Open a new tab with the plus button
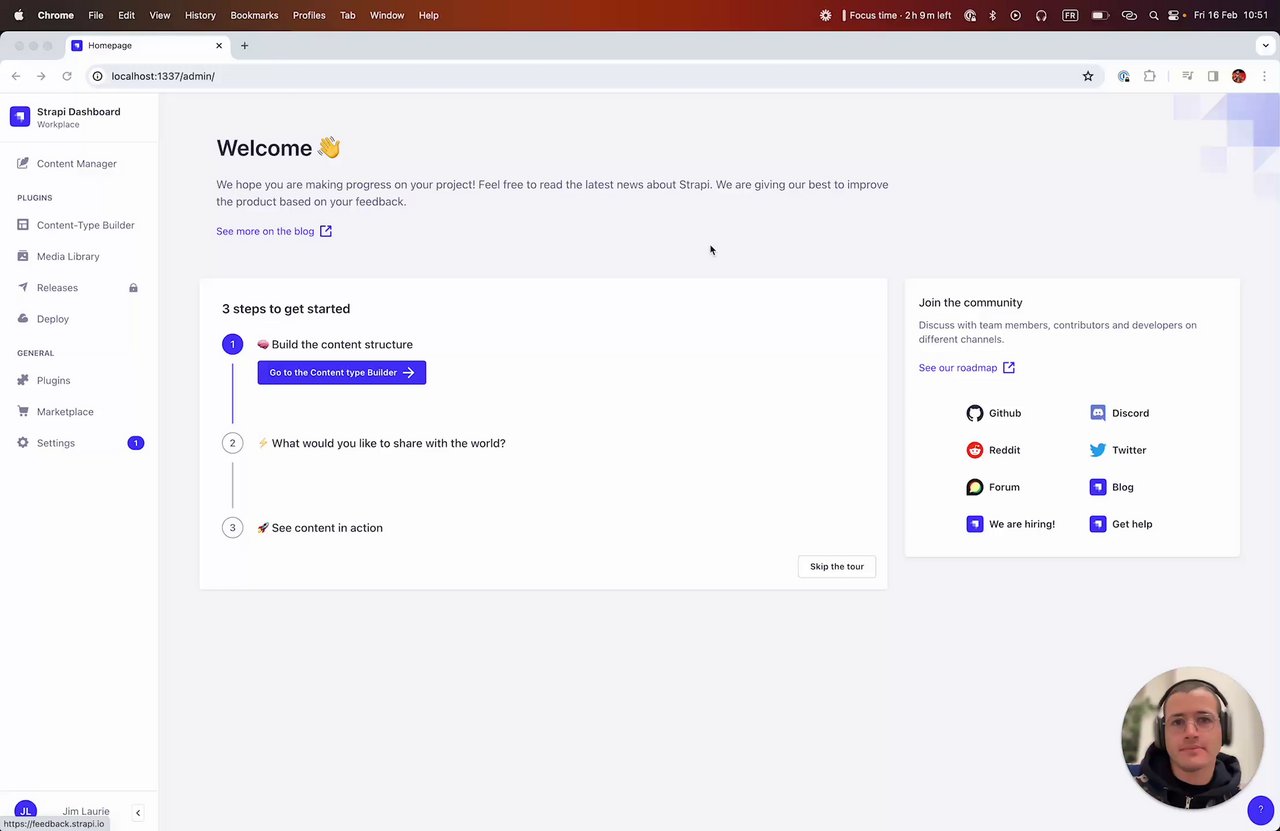This screenshot has height=831, width=1280. coord(244,45)
